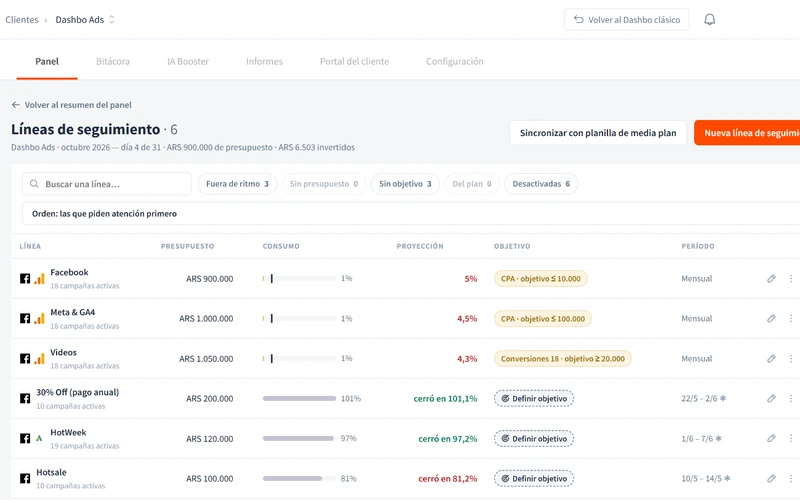Click the 'Conversiones 18 · objetivo ≥ 20.000' badge

(563, 359)
